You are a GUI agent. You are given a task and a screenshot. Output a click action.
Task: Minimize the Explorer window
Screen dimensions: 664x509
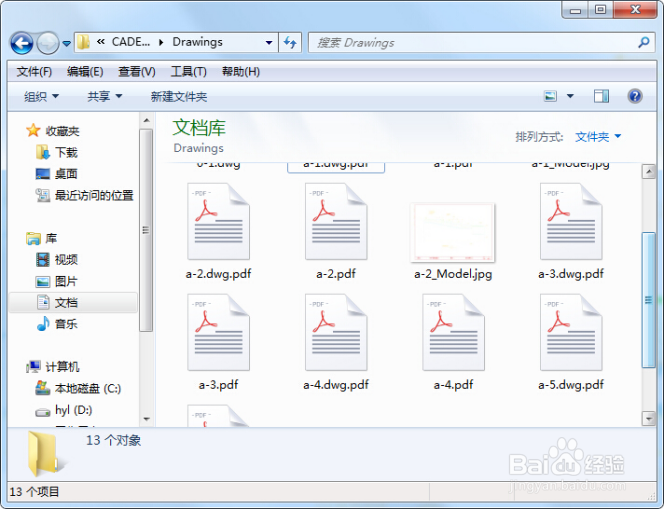pos(575,10)
